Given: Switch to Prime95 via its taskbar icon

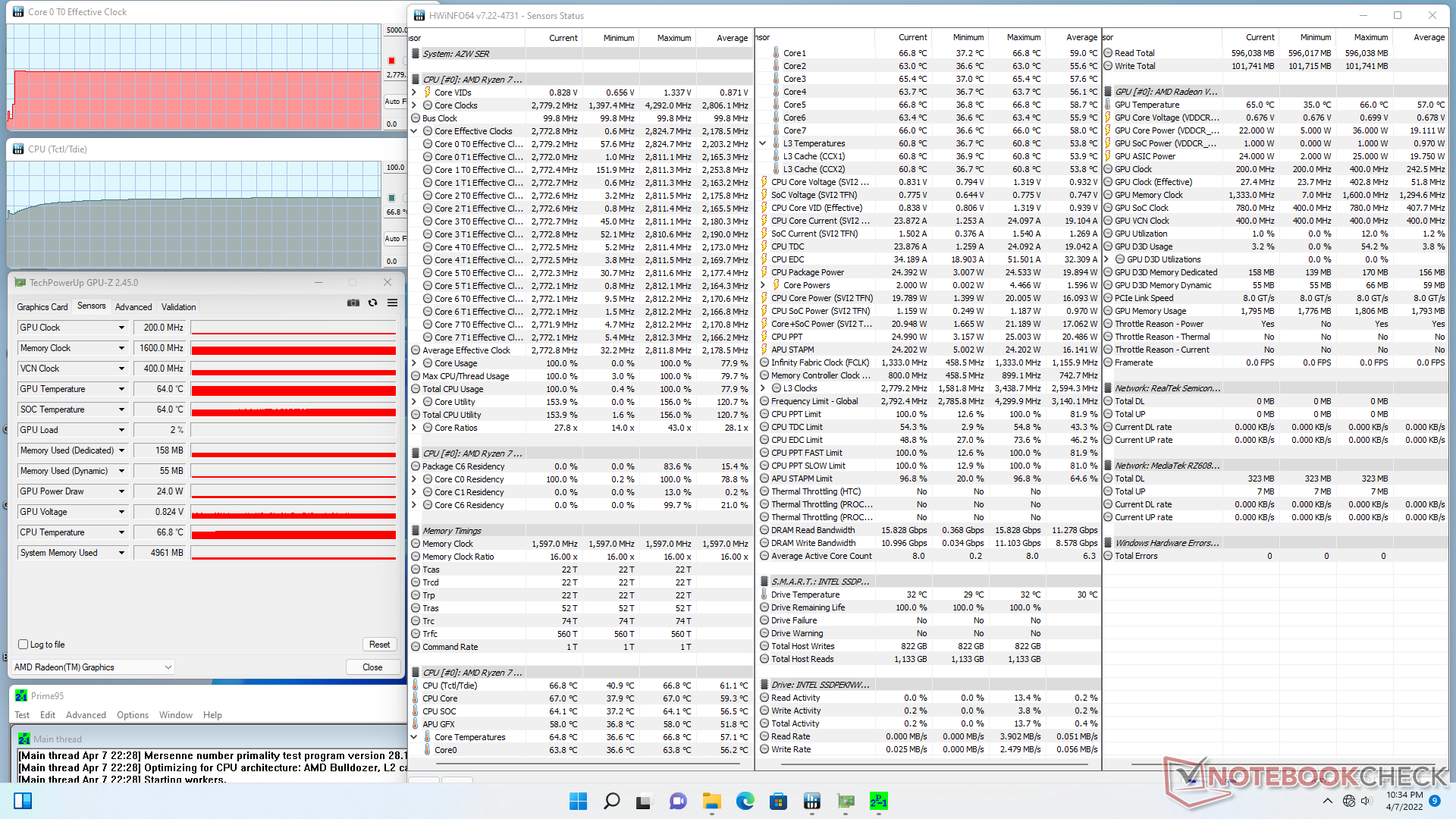Looking at the screenshot, I should 878,801.
